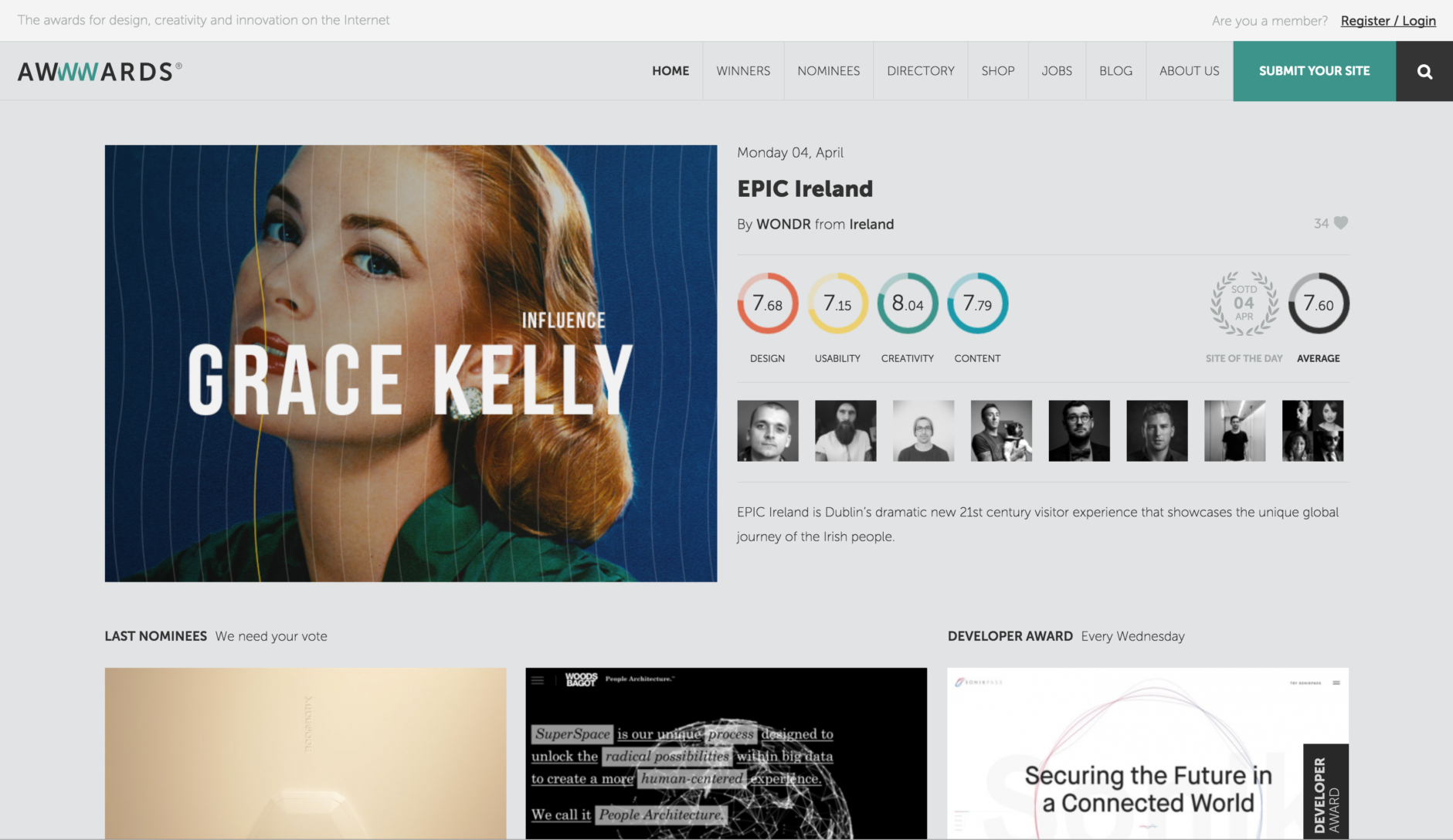Open the Securing the Future developer award site

coord(1148,754)
